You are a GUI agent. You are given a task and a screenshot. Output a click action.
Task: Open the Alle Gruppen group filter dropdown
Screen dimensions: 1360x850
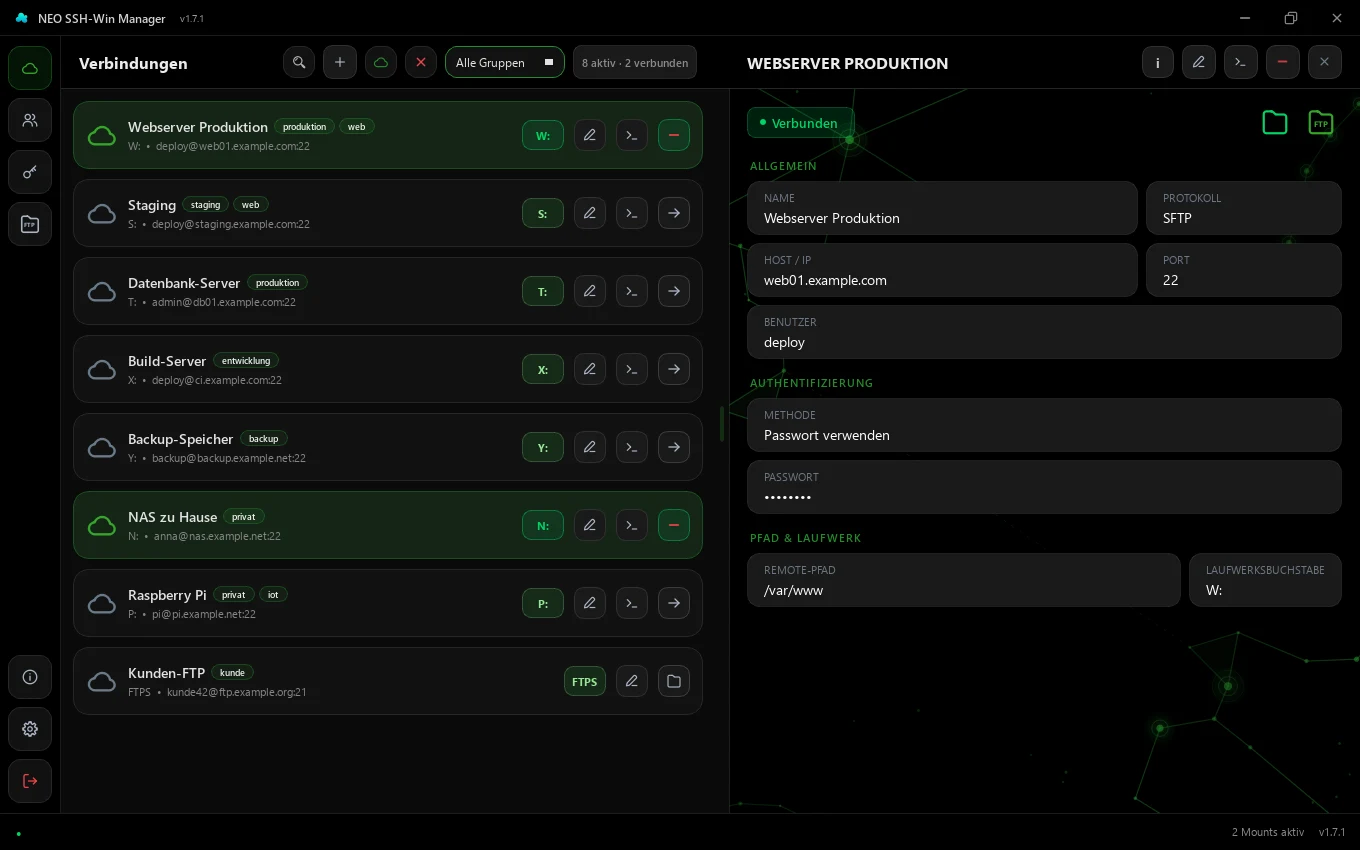(505, 62)
